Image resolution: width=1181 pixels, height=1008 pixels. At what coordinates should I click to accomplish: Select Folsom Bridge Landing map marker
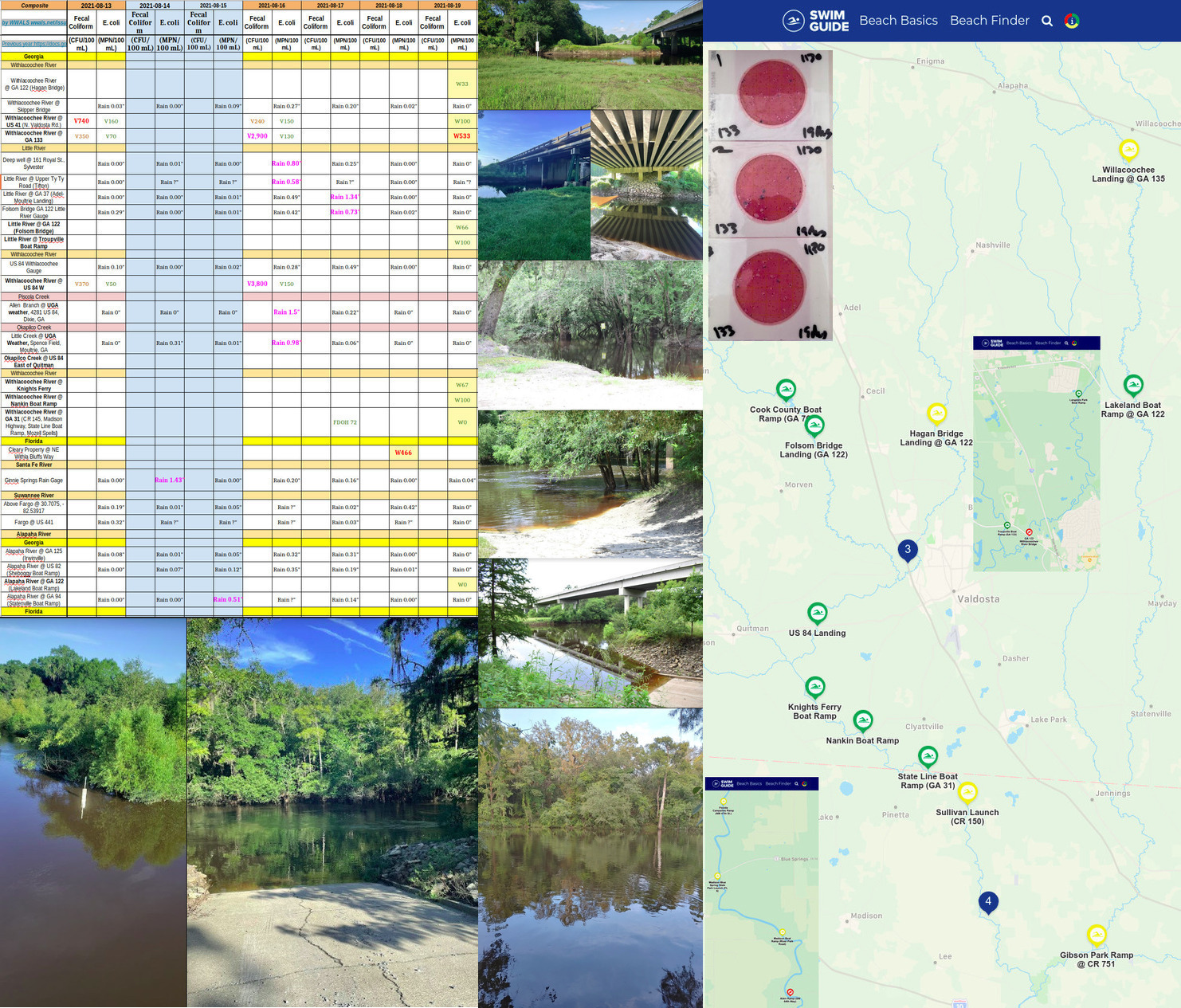[814, 426]
